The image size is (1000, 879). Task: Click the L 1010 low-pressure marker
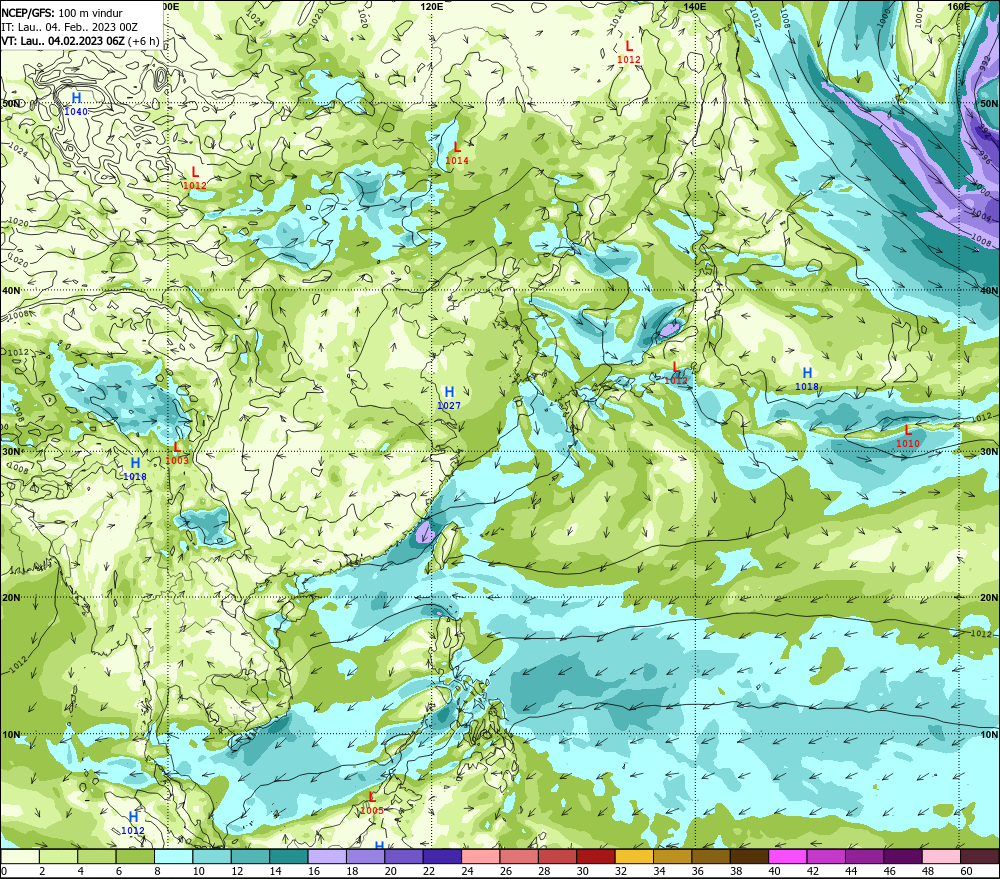(908, 436)
